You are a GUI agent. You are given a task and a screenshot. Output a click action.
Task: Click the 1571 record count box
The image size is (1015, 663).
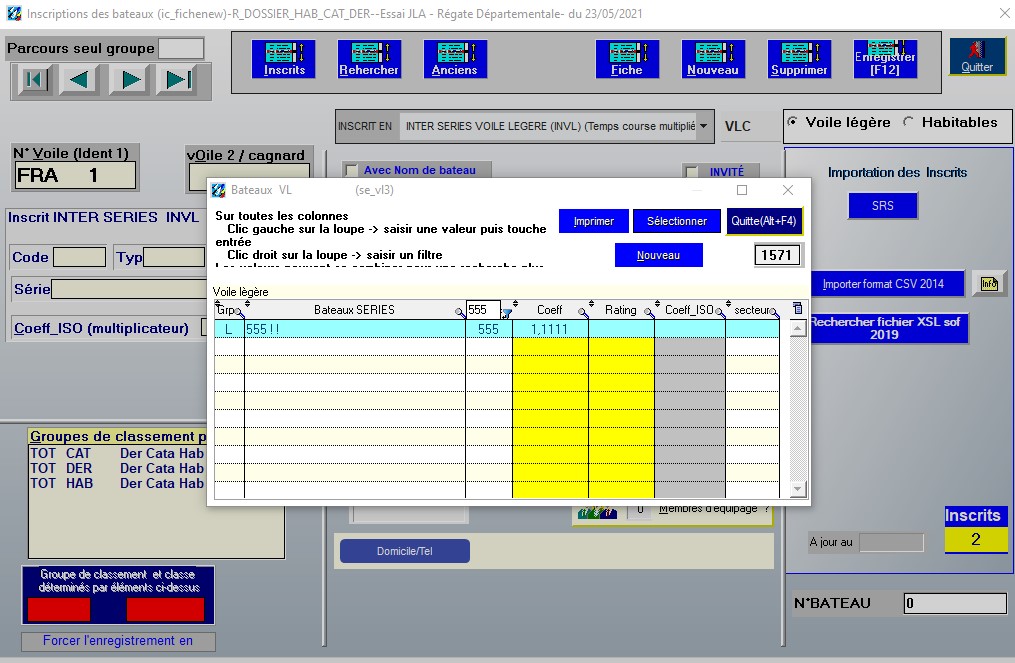[x=777, y=255]
